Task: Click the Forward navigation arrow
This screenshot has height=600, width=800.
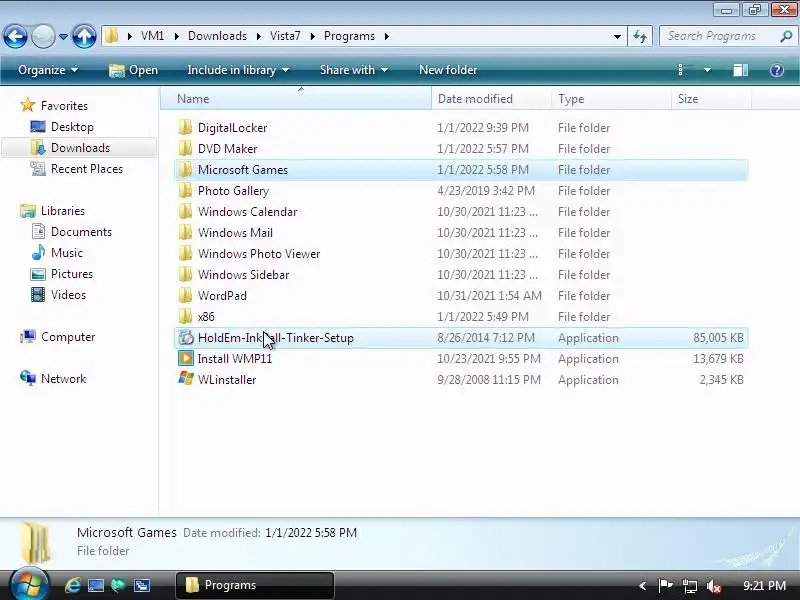Action: coord(43,36)
